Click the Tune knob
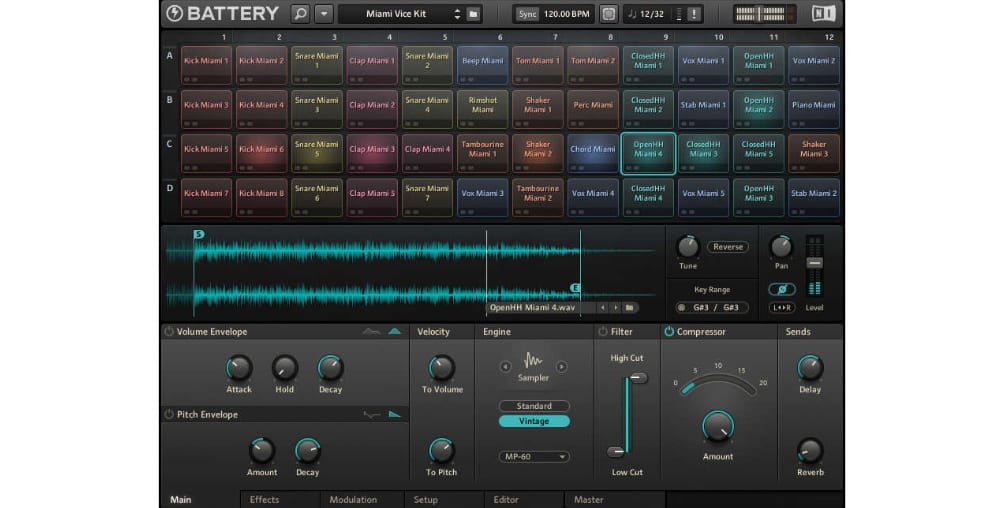 pos(688,246)
